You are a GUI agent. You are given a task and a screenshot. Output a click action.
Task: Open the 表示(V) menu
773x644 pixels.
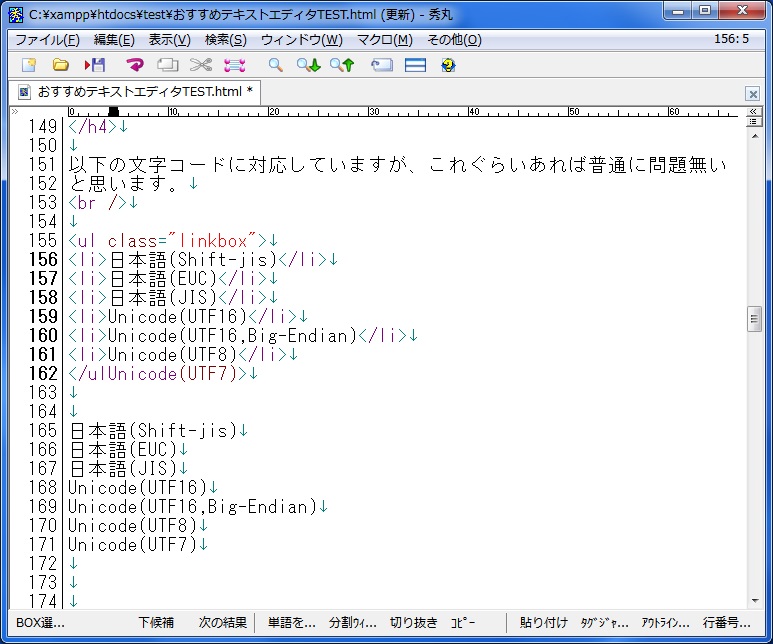[170, 39]
